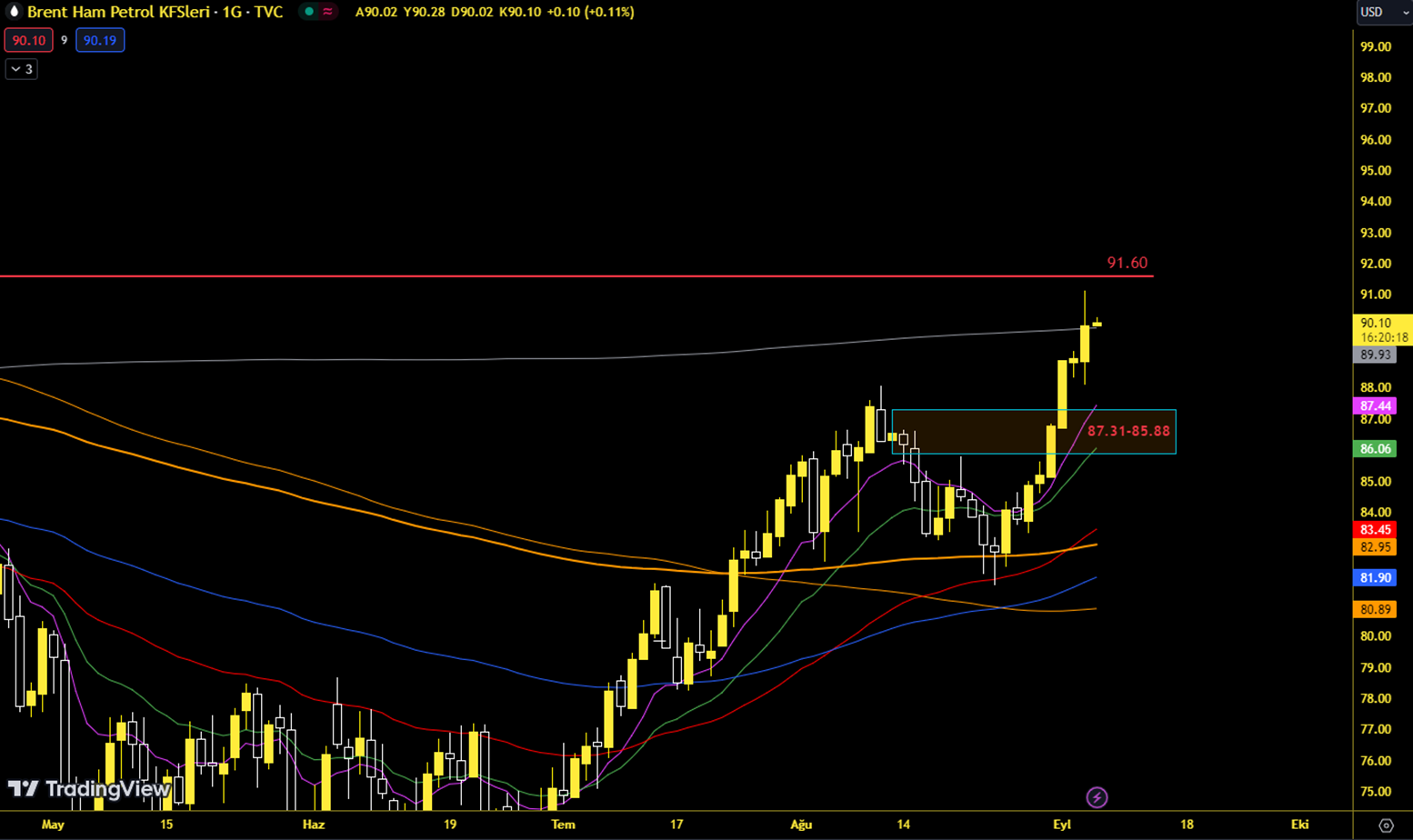
Task: Click the green 86.06 price axis label
Action: [x=1375, y=449]
